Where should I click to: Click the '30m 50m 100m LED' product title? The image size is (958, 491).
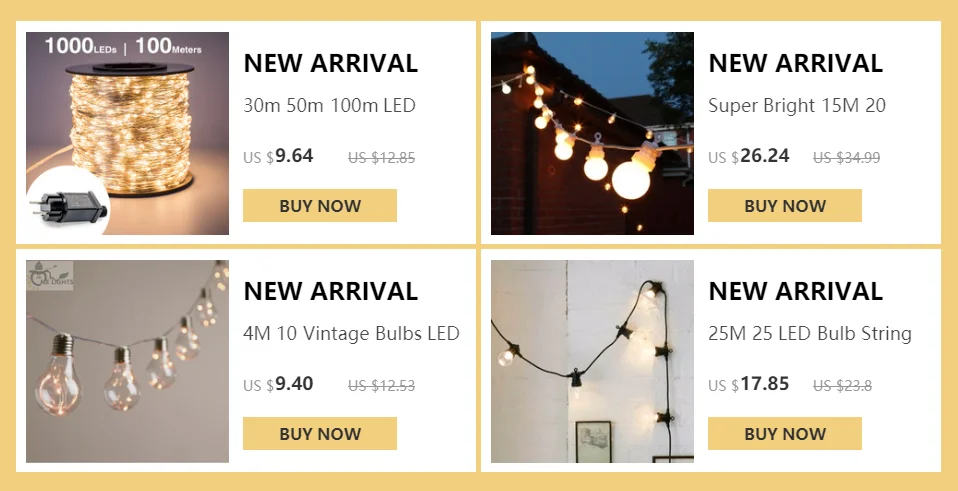(329, 105)
